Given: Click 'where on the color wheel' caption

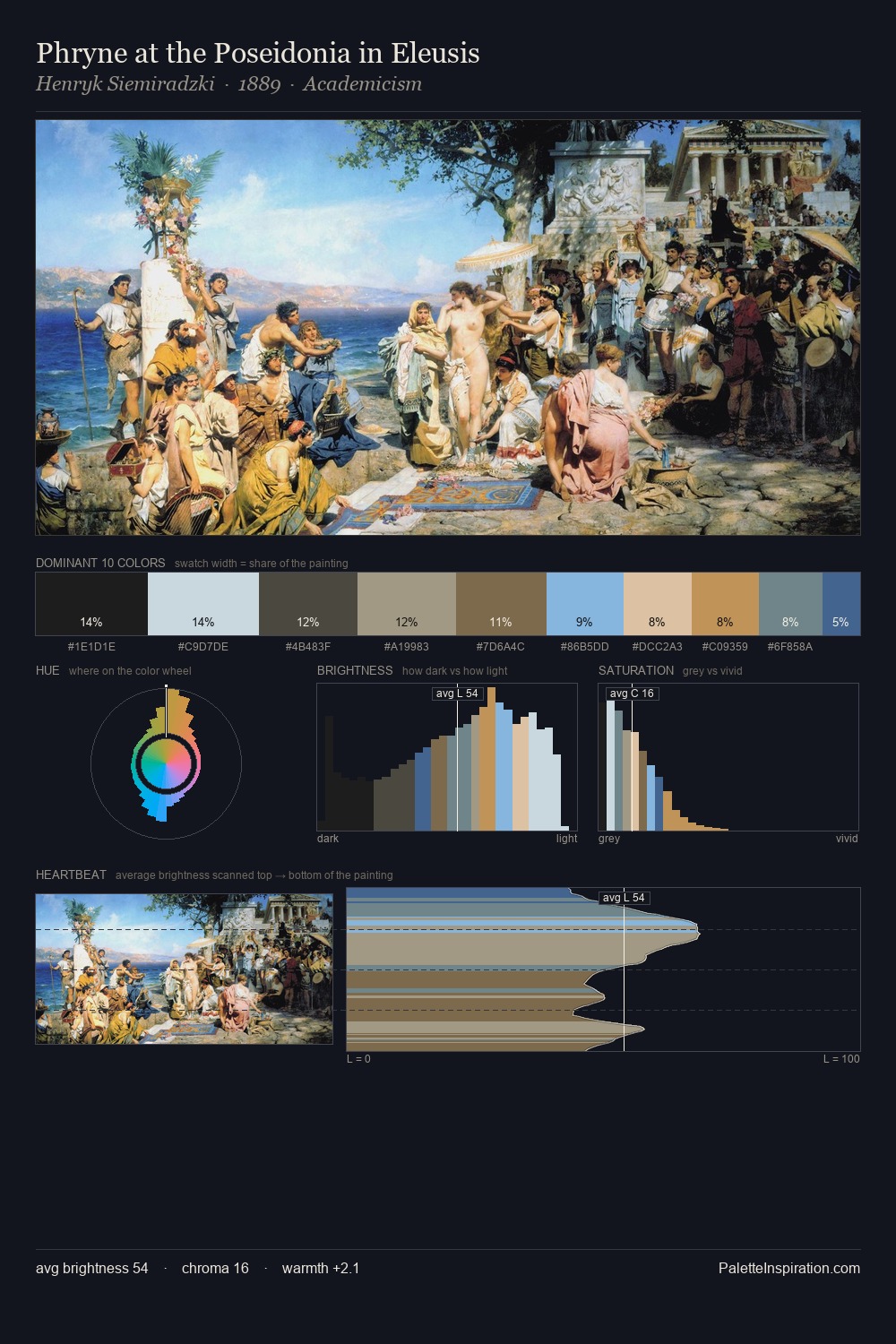Looking at the screenshot, I should [130, 671].
